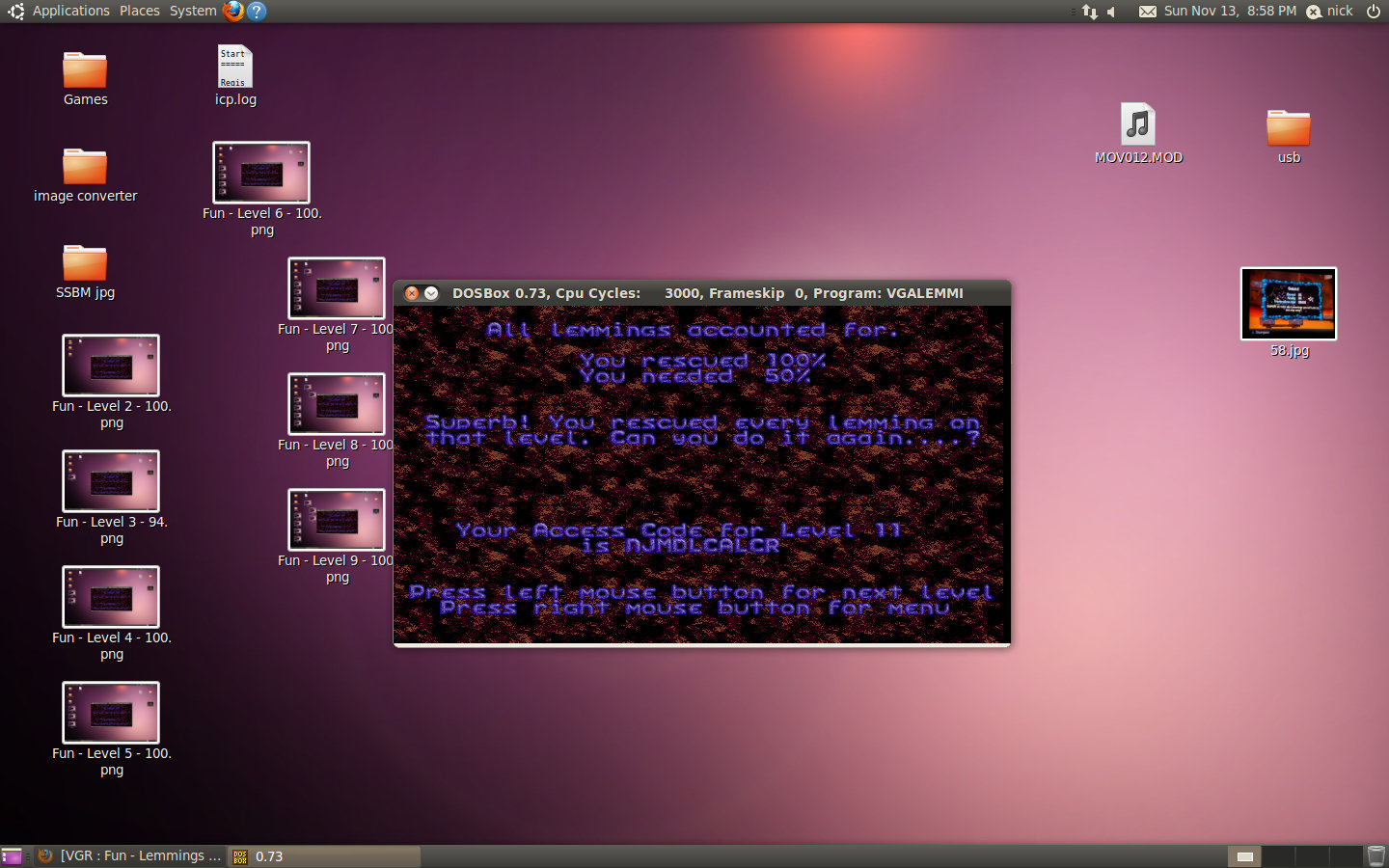Screen dimensions: 1389x868
Task: Select Fun - Level 6 - 100.png thumbnail
Action: (x=261, y=174)
